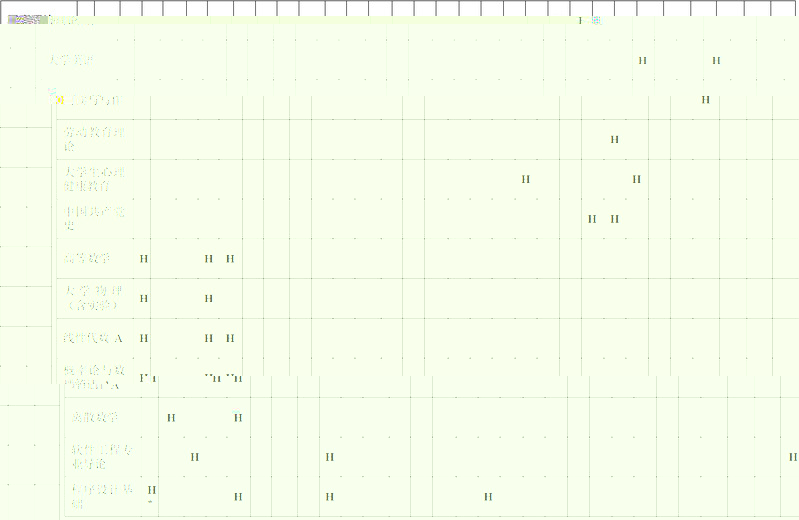Click the last H in 程序设计基础 row
799x520 pixels.
tap(488, 497)
